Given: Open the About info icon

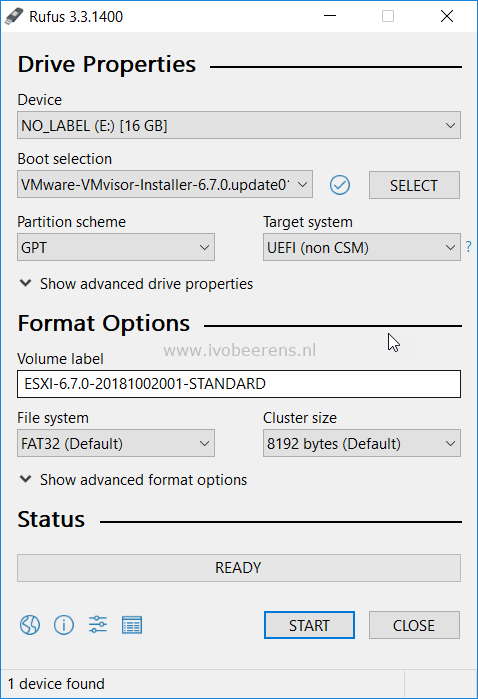Looking at the screenshot, I should point(64,625).
